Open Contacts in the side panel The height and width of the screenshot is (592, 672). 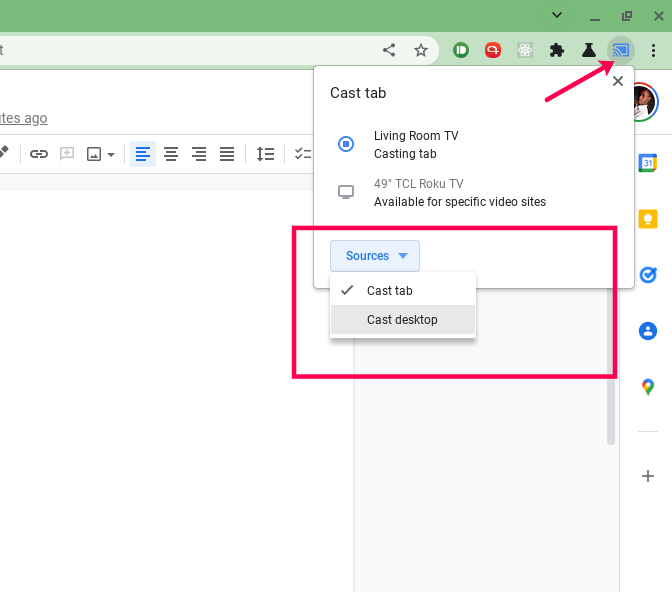[648, 331]
